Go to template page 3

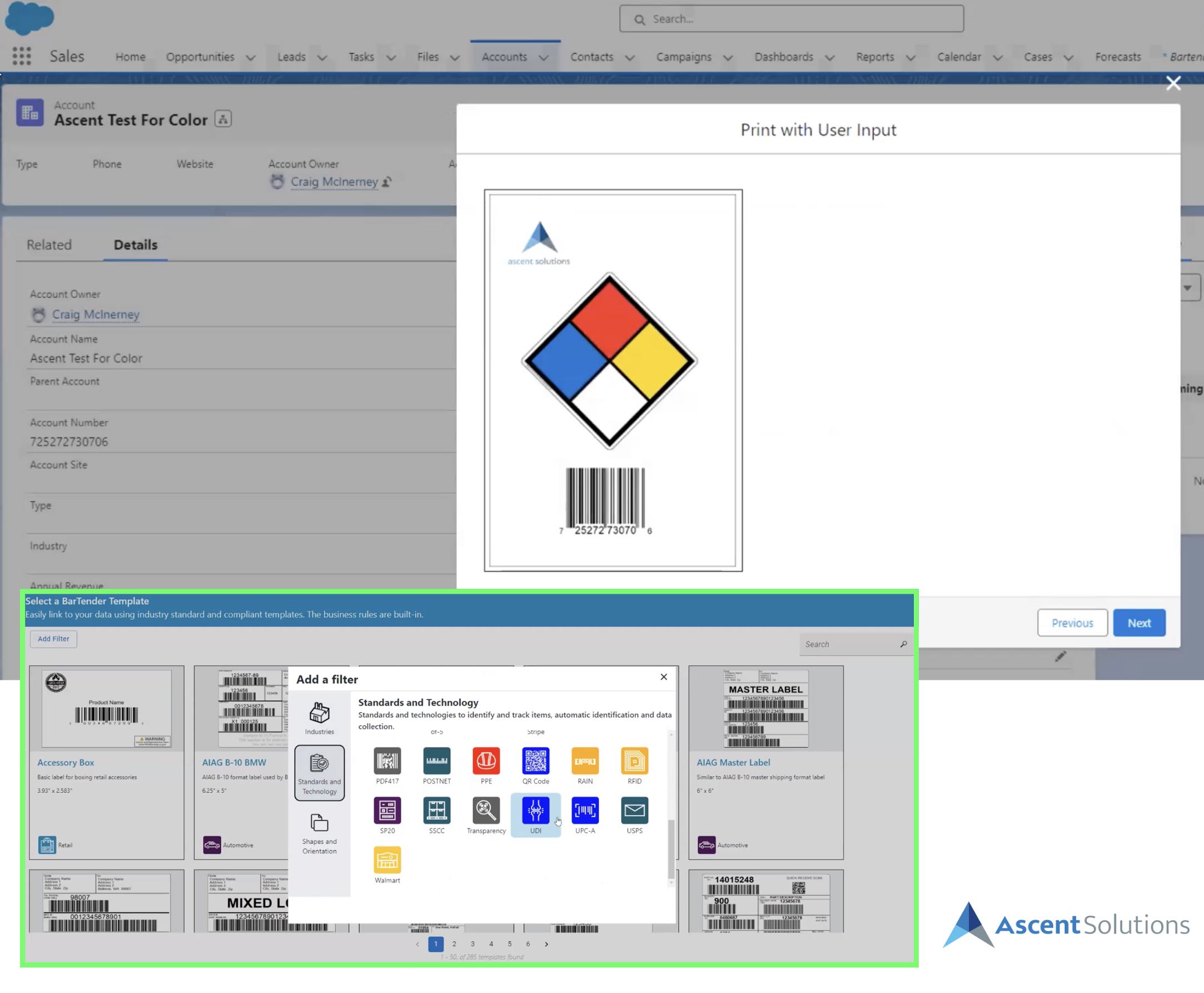[472, 944]
